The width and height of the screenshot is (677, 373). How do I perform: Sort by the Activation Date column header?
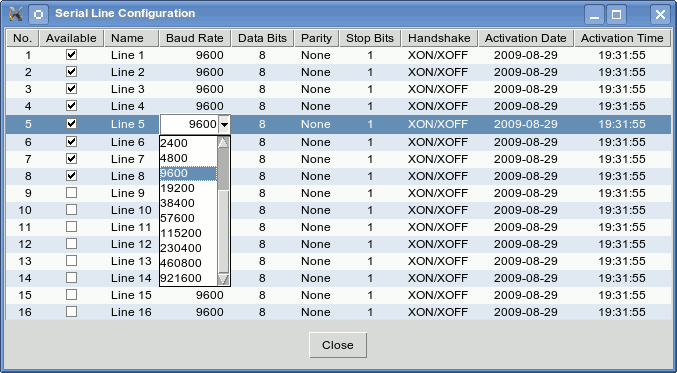tap(525, 38)
